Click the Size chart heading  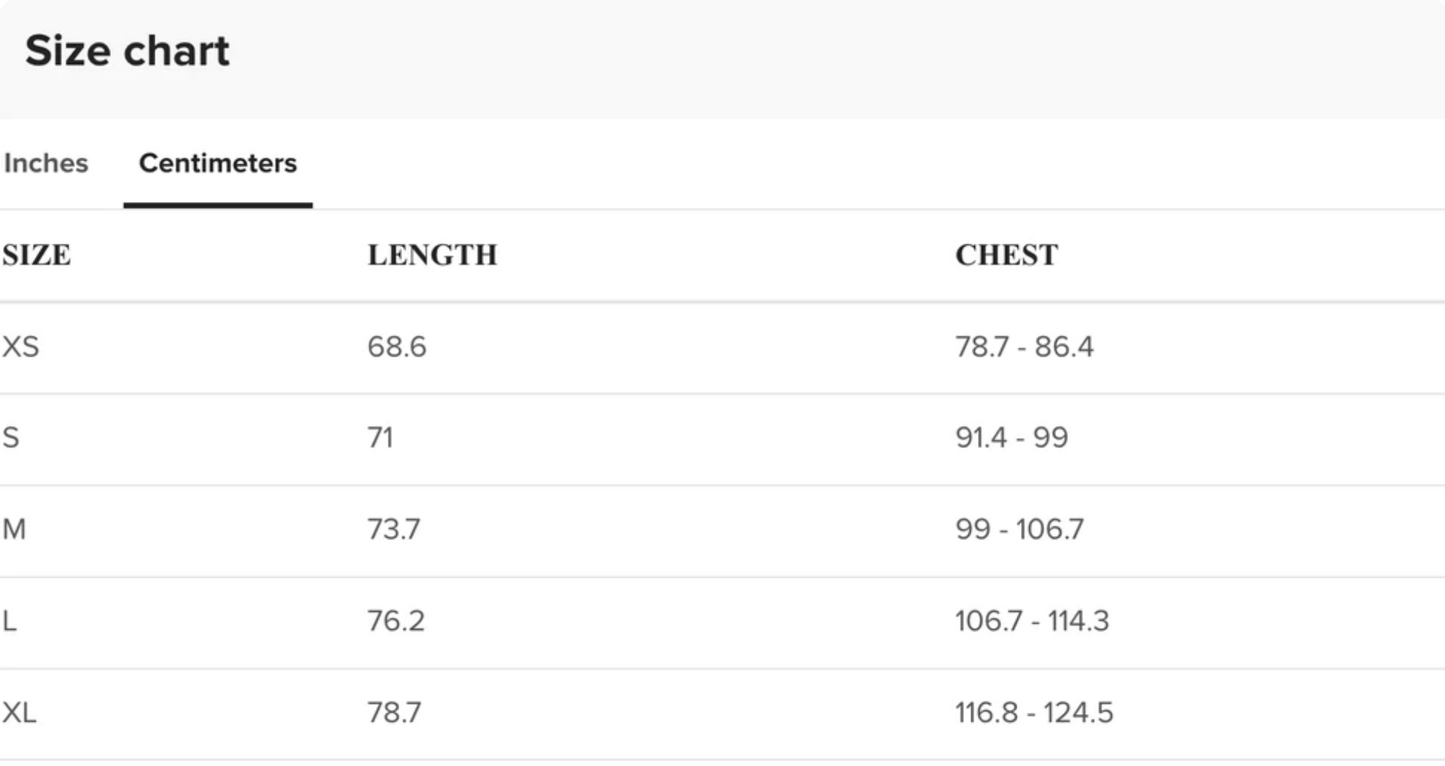(127, 51)
